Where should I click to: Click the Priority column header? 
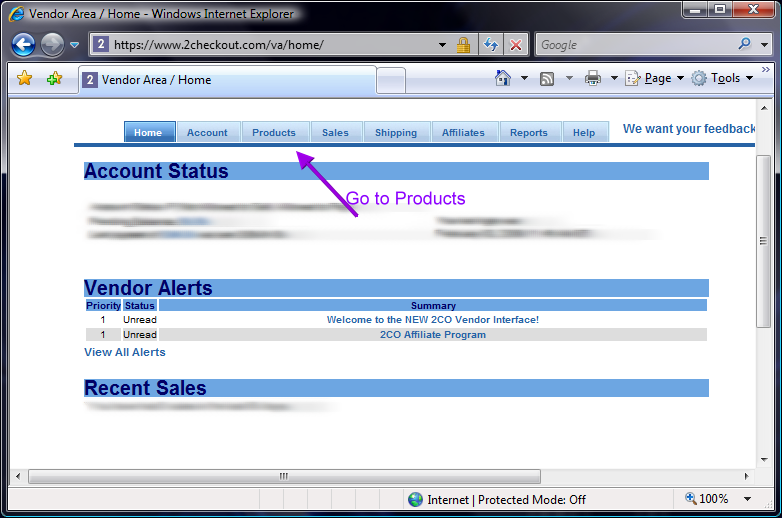click(x=103, y=305)
